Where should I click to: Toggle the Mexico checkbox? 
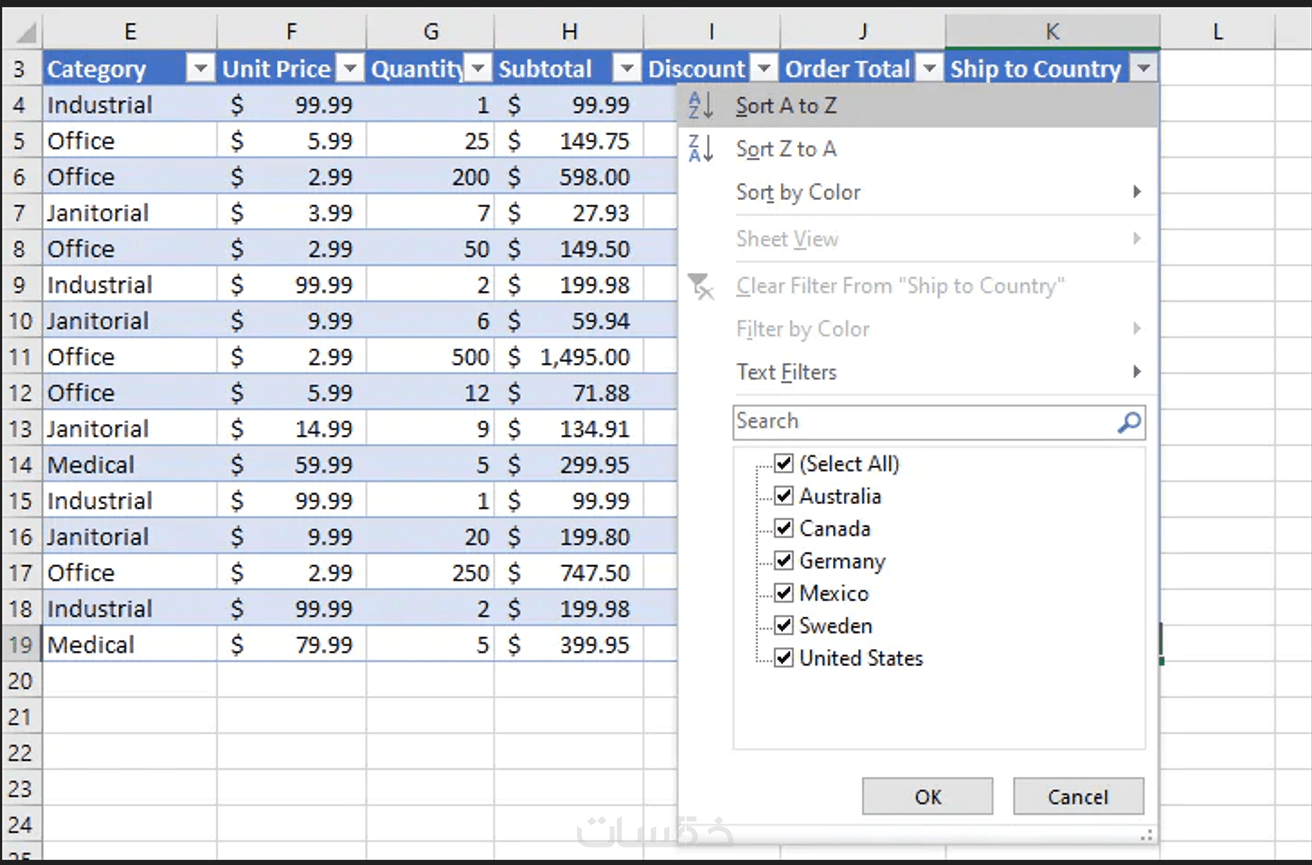click(x=784, y=593)
